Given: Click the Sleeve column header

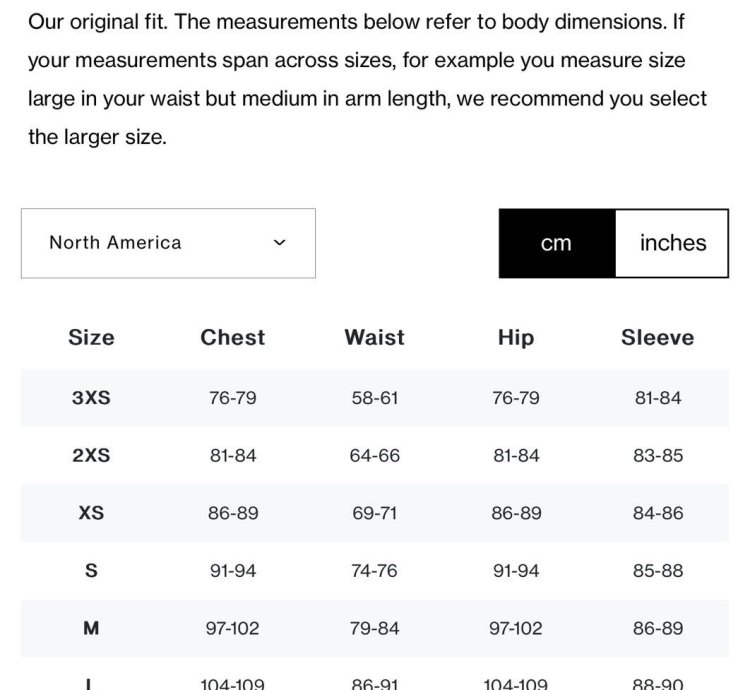Looking at the screenshot, I should [658, 338].
